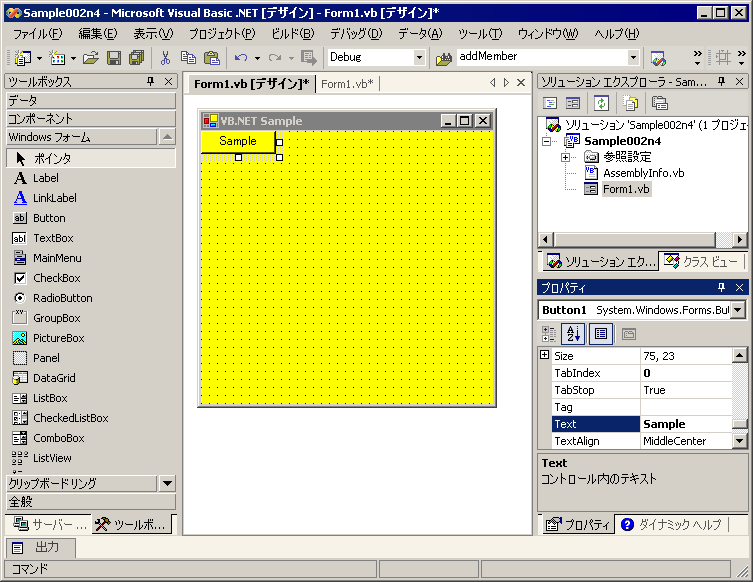This screenshot has width=753, height=582.
Task: Click the 全般 toolbox section header
Action: tap(91, 502)
